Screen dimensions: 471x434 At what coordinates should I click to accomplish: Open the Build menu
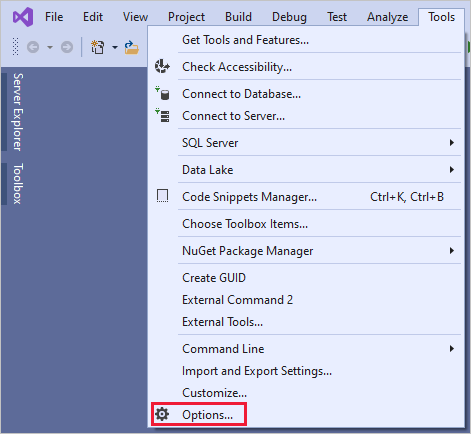click(238, 17)
